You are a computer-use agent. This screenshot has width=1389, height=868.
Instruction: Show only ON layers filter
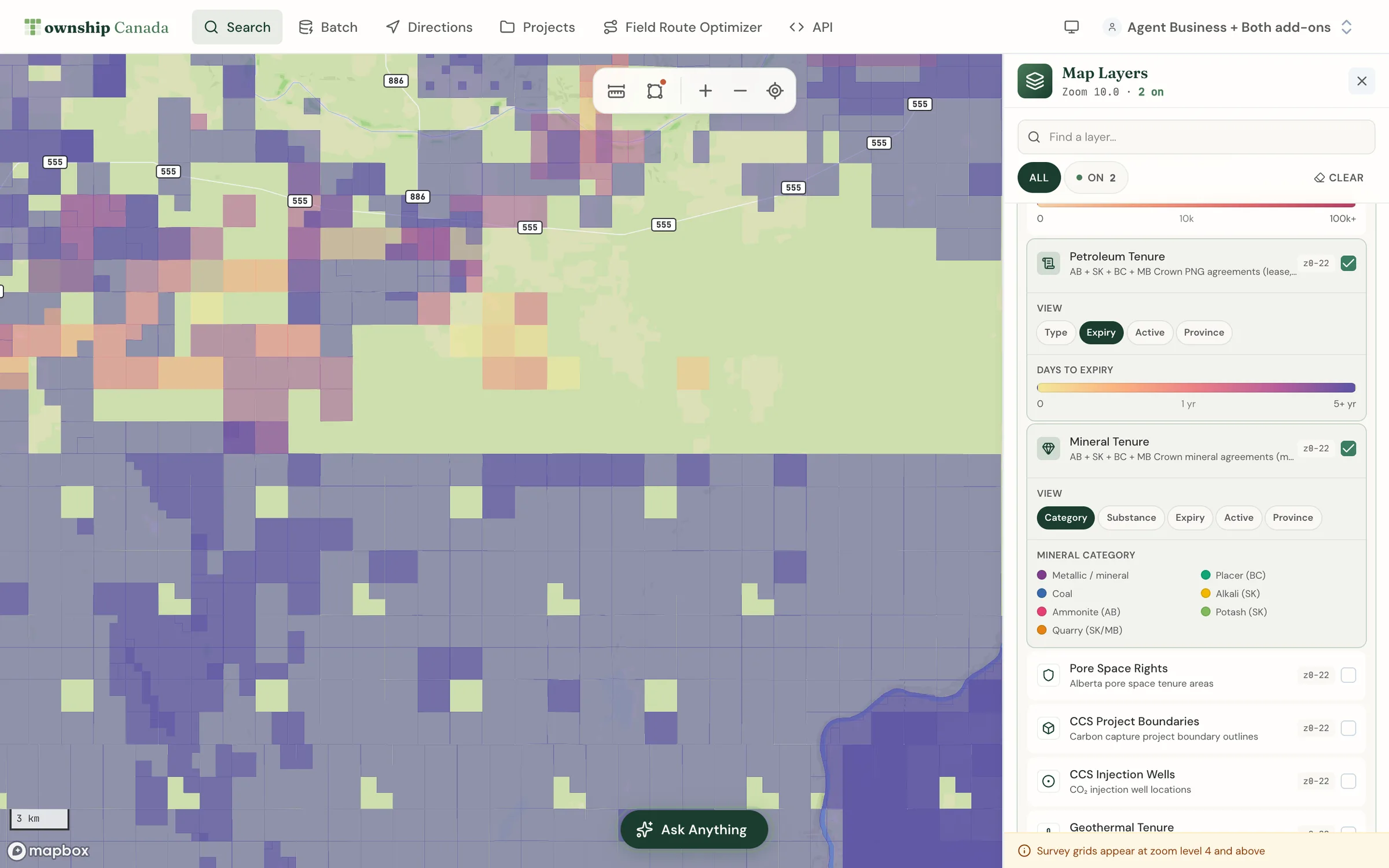[1096, 178]
